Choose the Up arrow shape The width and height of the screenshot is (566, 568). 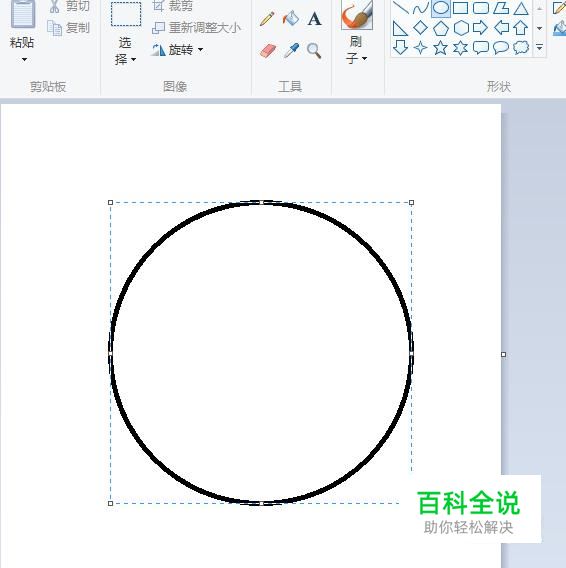click(521, 28)
